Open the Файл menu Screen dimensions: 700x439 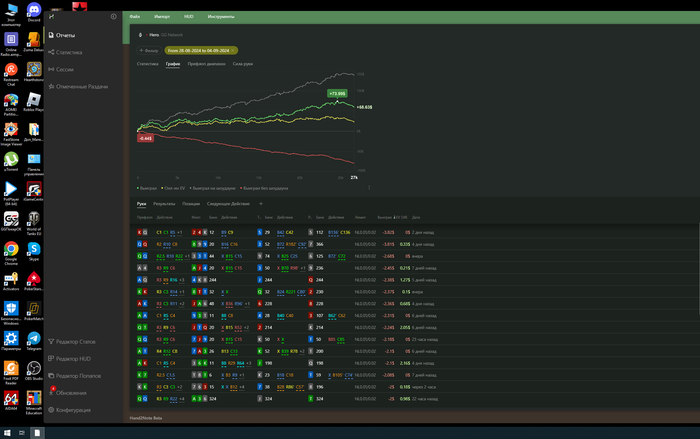tap(135, 17)
